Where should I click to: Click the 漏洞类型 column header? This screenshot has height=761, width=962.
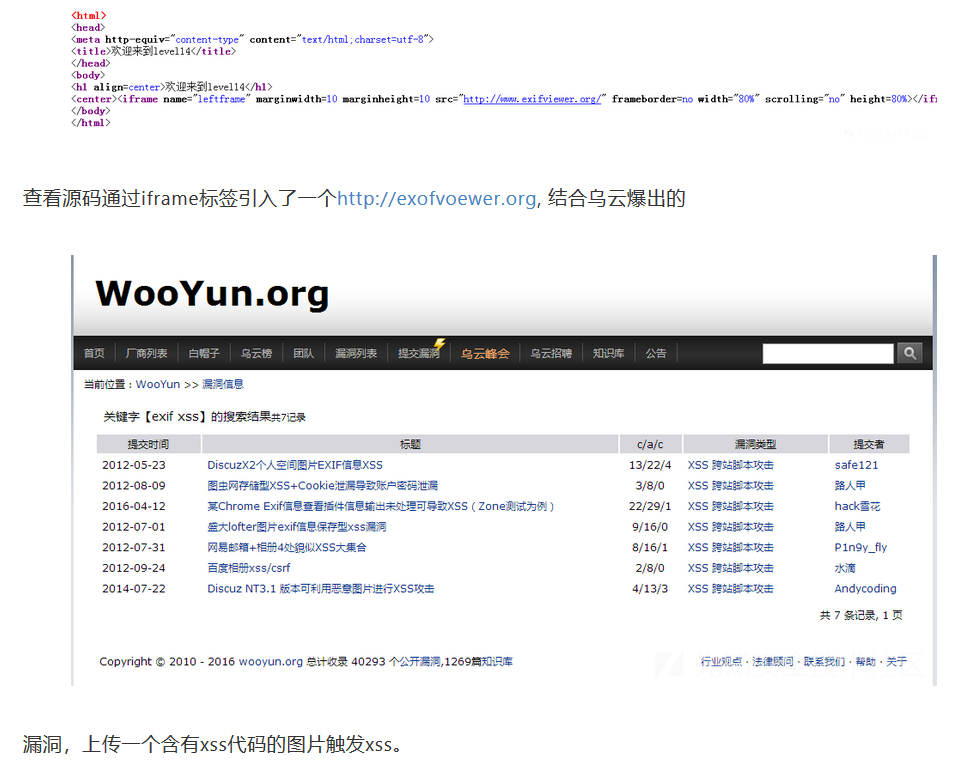[x=755, y=444]
